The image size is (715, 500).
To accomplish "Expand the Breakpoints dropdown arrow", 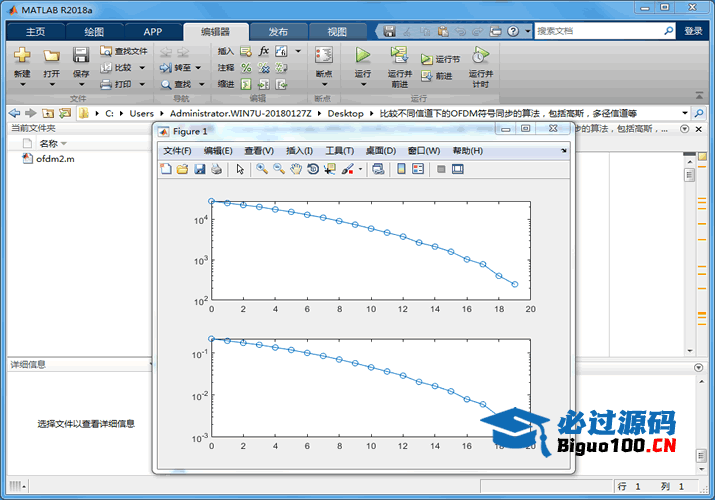I will pos(324,84).
